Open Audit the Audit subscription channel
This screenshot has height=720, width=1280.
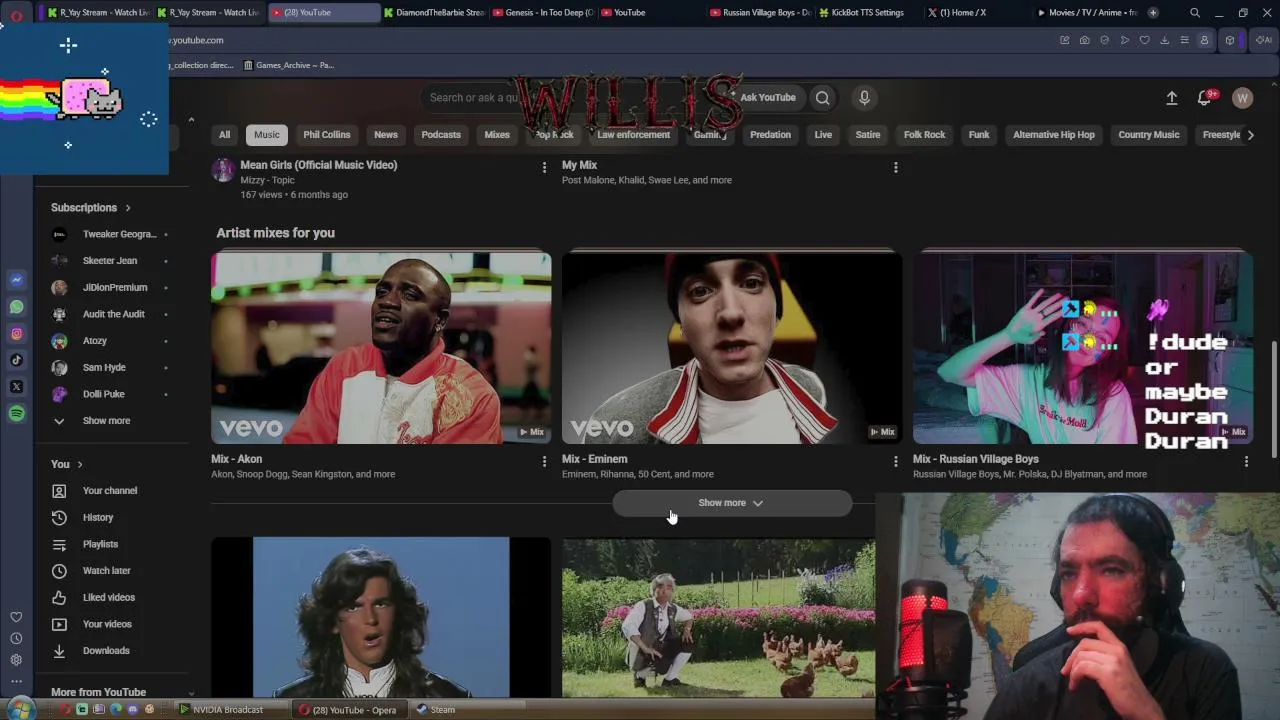pyautogui.click(x=114, y=314)
